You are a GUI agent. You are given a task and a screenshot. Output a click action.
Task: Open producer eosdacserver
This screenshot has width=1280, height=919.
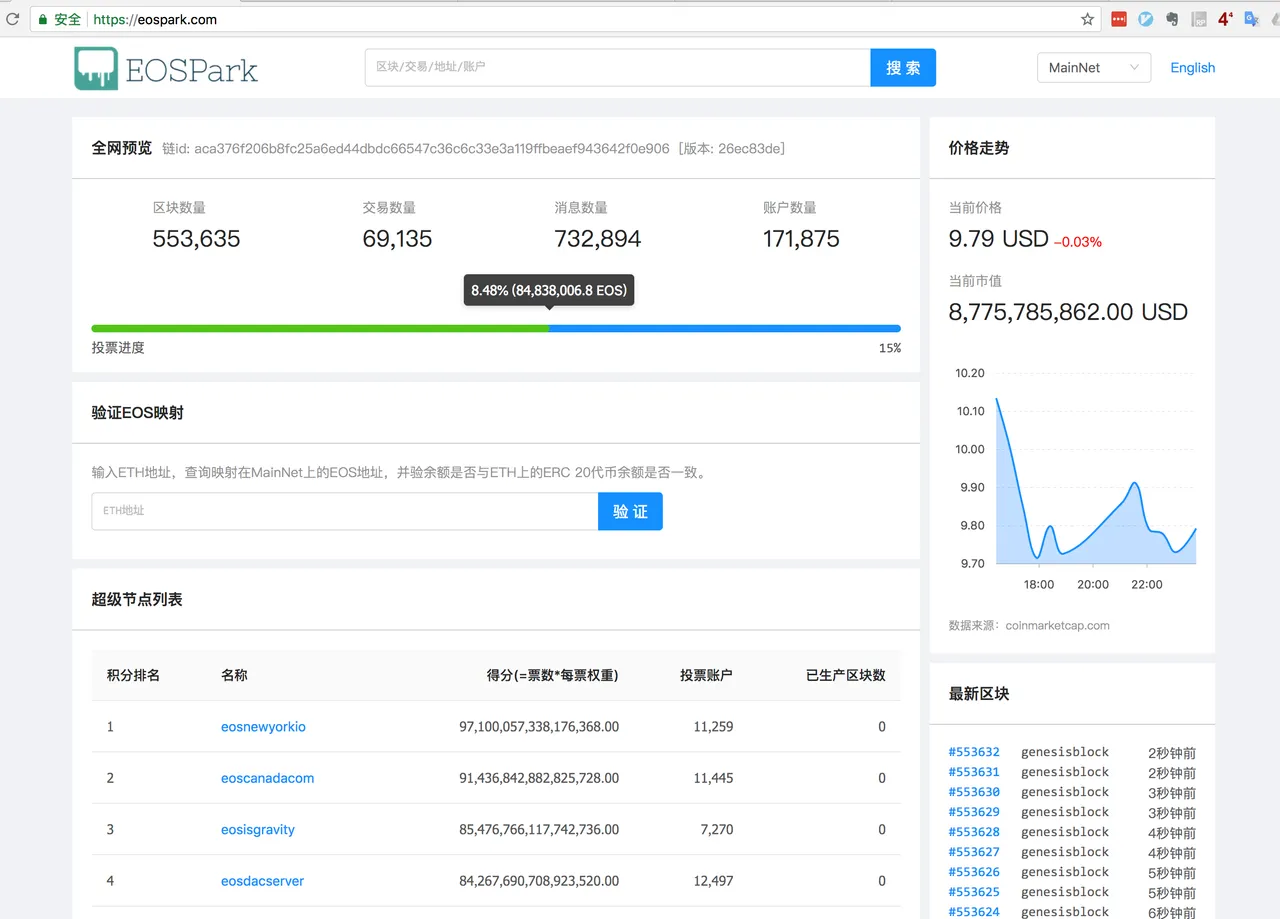262,881
